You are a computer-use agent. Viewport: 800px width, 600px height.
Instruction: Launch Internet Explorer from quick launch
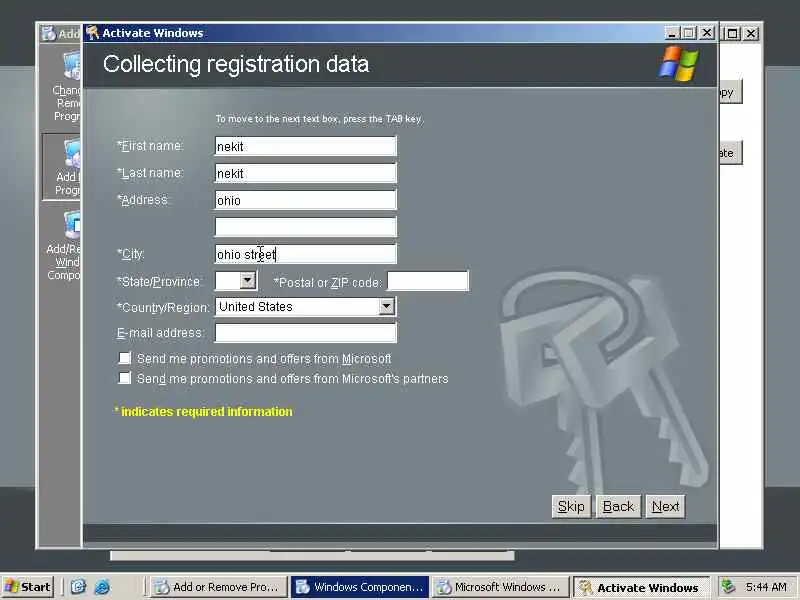[102, 587]
